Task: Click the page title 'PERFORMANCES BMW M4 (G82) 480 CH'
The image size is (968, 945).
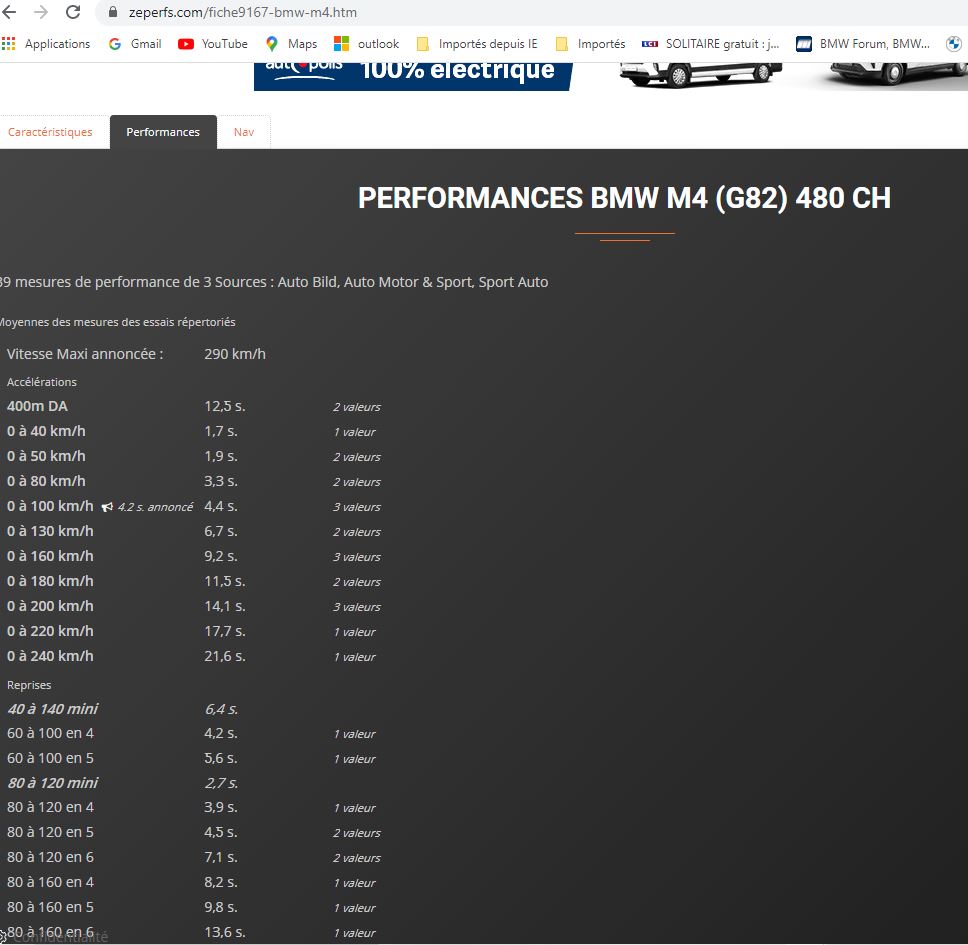Action: tap(624, 198)
